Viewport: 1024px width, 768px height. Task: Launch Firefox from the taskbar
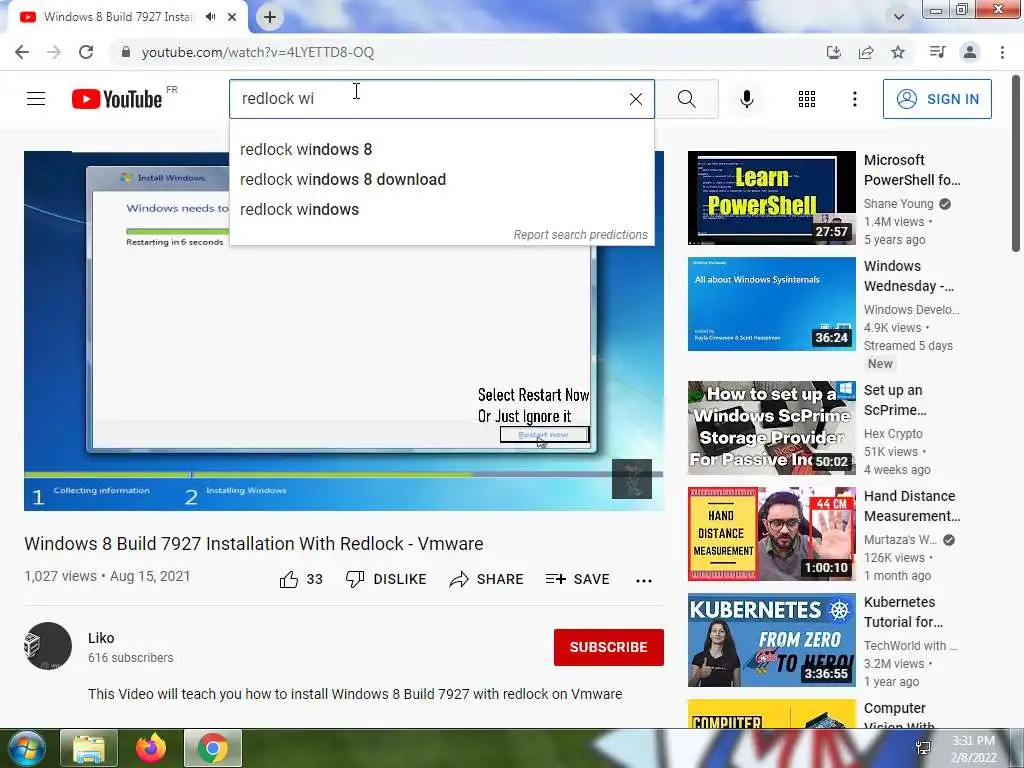click(x=151, y=748)
